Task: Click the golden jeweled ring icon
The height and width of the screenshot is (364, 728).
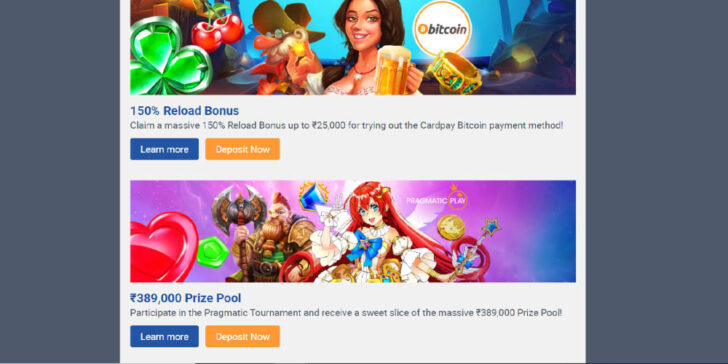Action: point(454,73)
